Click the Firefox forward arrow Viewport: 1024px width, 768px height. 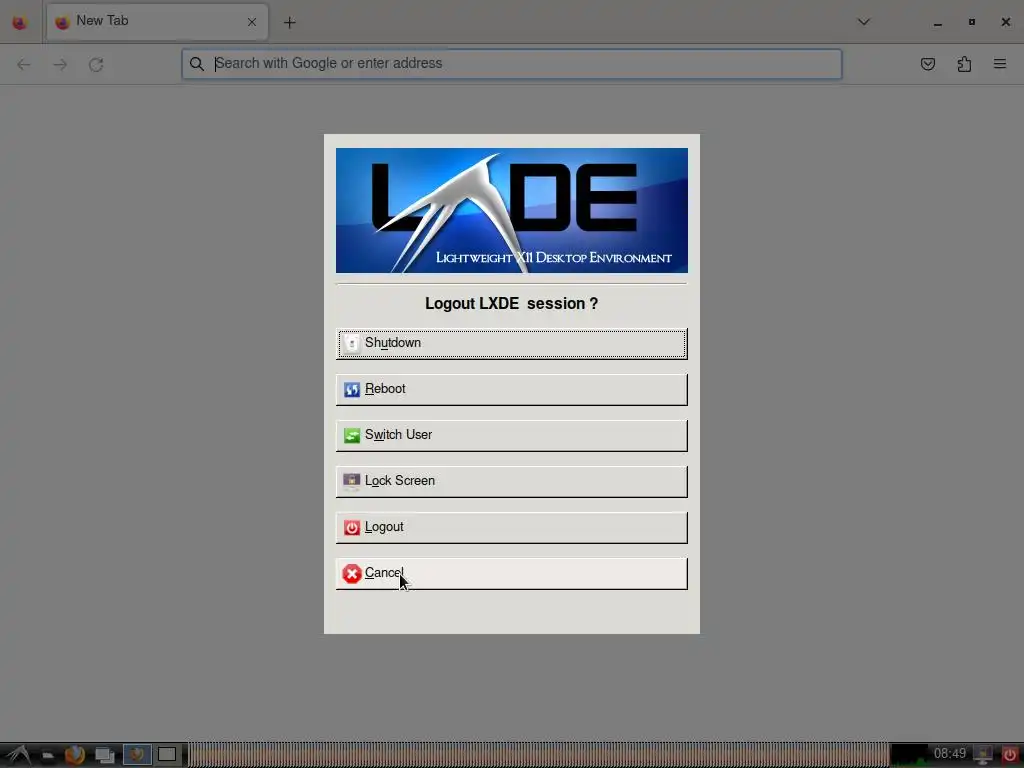pos(60,64)
